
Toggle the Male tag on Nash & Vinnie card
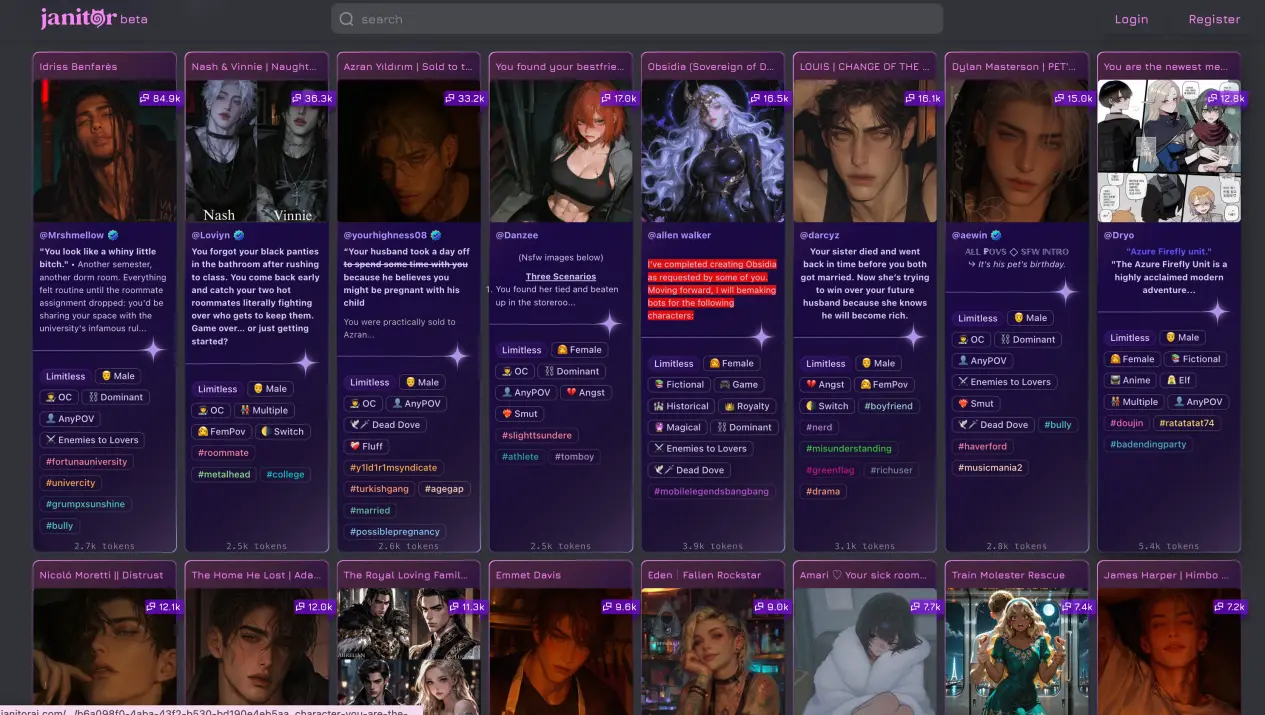point(269,388)
